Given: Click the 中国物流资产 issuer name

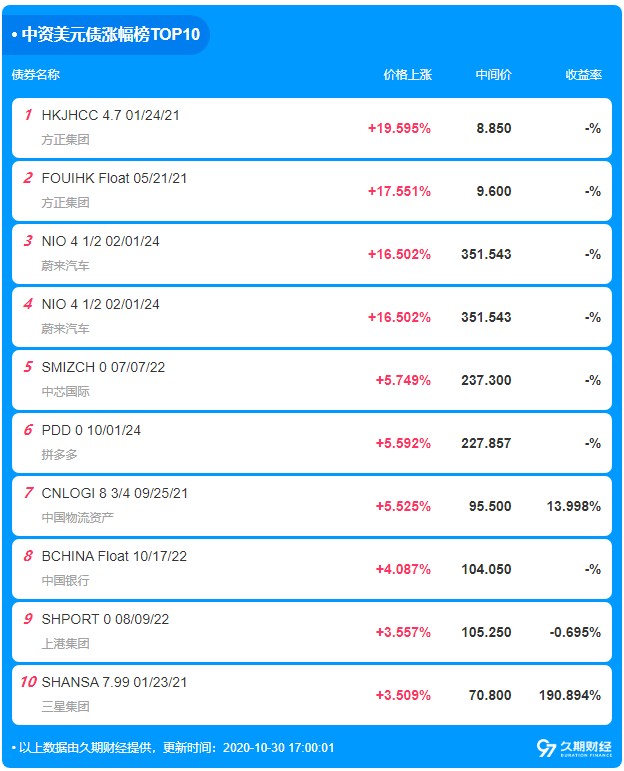Looking at the screenshot, I should [78, 518].
